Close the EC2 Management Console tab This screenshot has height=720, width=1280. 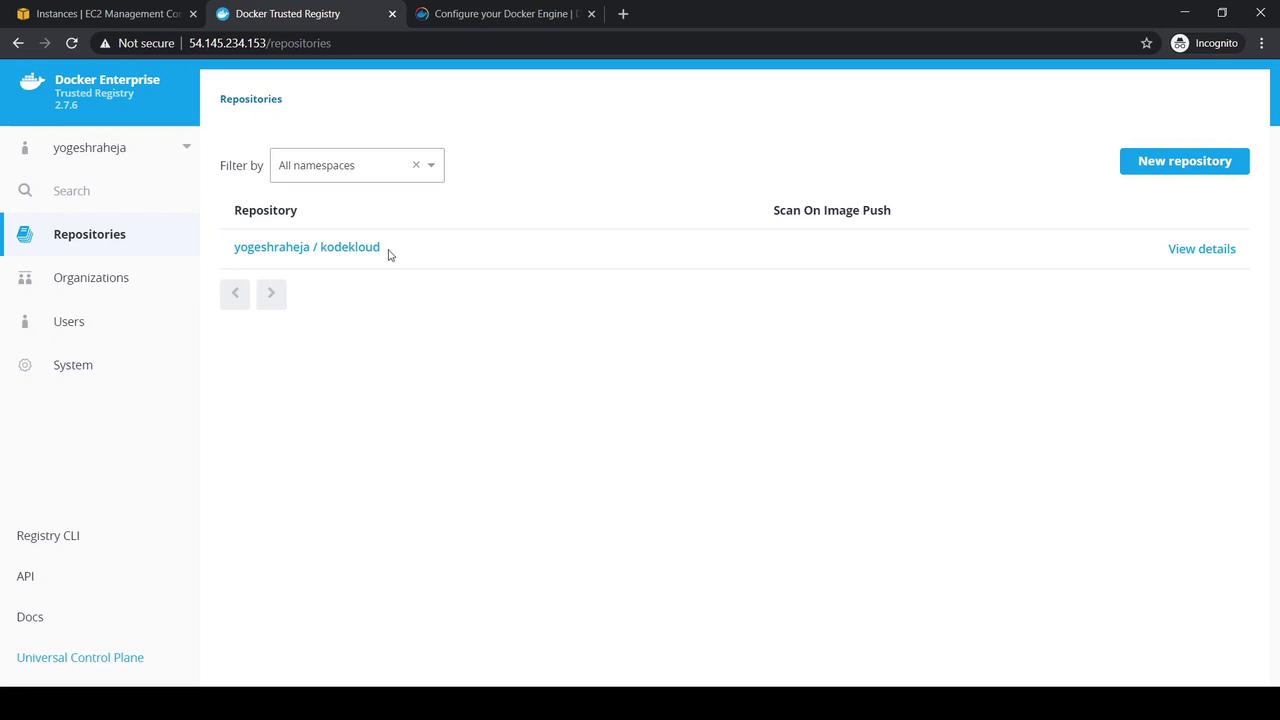click(x=193, y=14)
